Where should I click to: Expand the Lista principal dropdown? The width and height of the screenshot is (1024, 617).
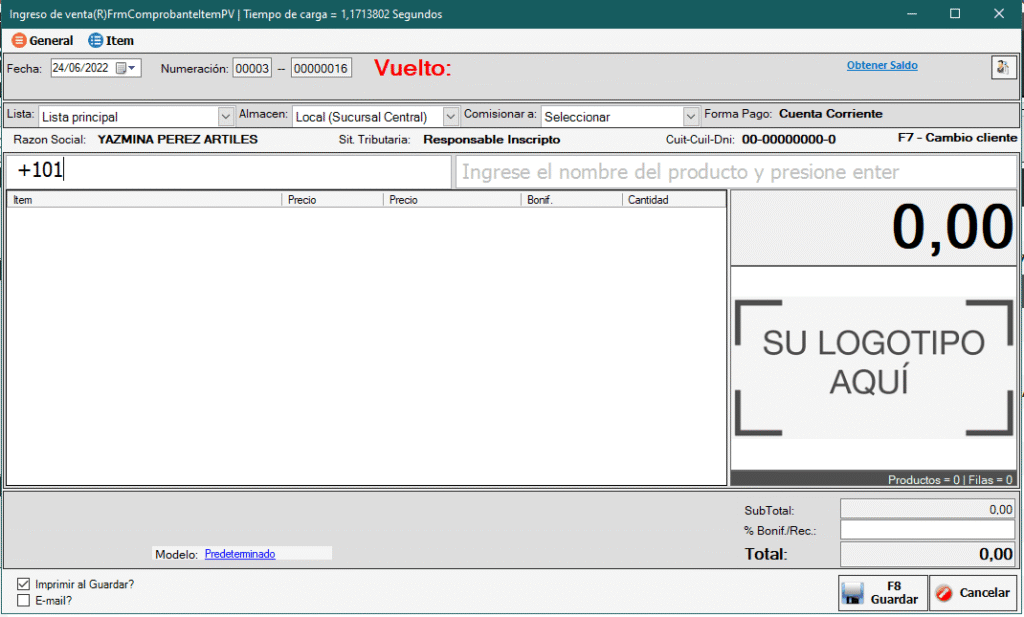pos(226,117)
